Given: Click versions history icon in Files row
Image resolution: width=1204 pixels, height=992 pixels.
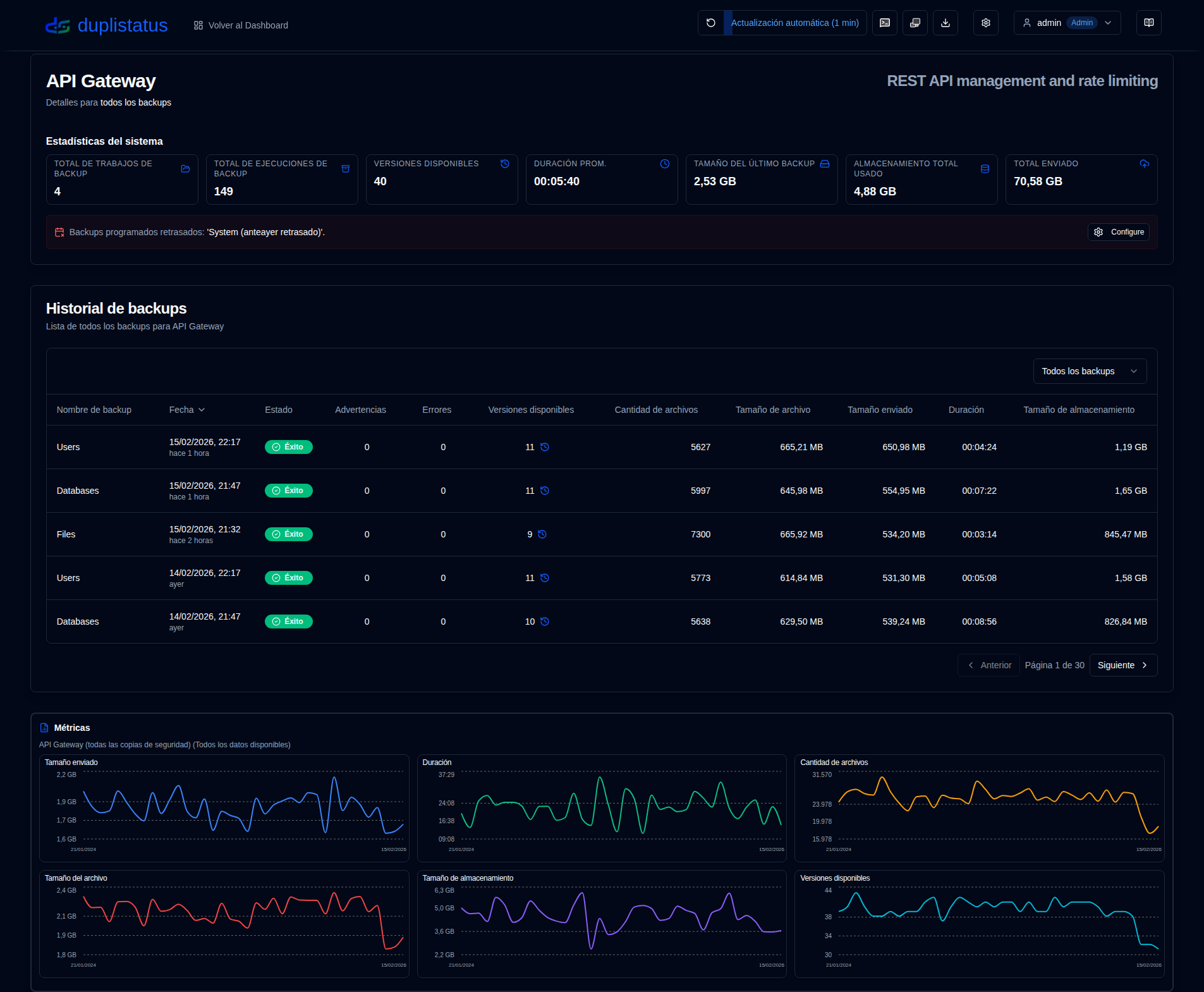Looking at the screenshot, I should pos(542,534).
